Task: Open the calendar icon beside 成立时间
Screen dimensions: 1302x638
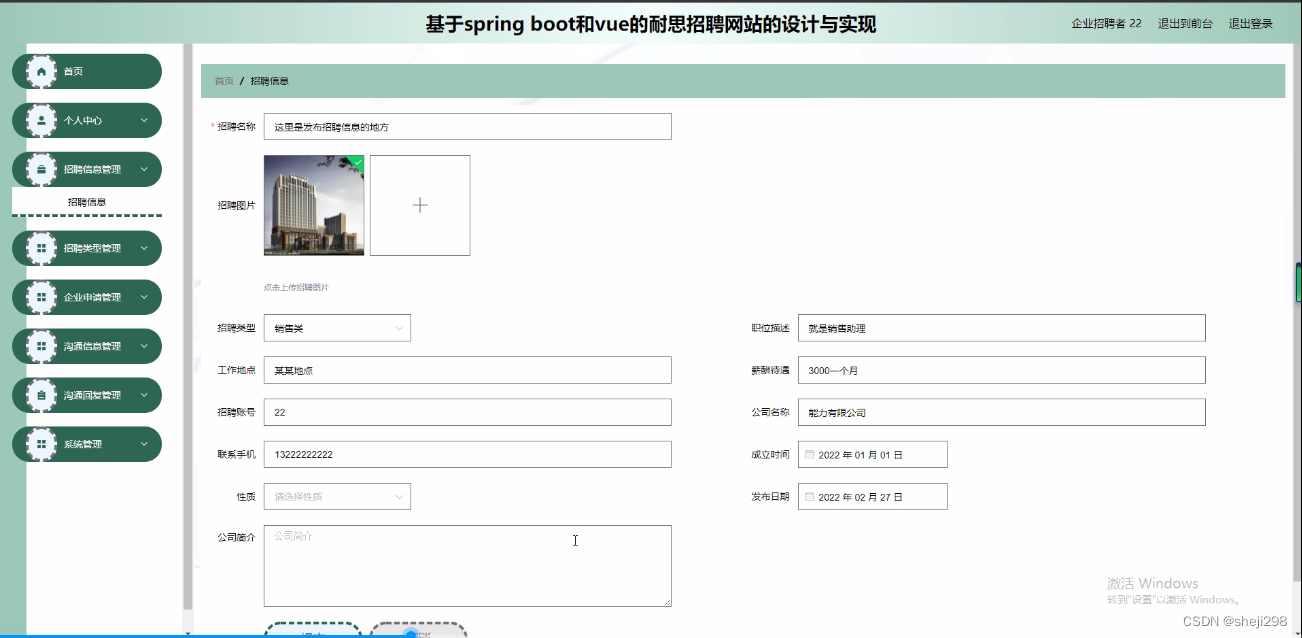Action: tap(810, 454)
